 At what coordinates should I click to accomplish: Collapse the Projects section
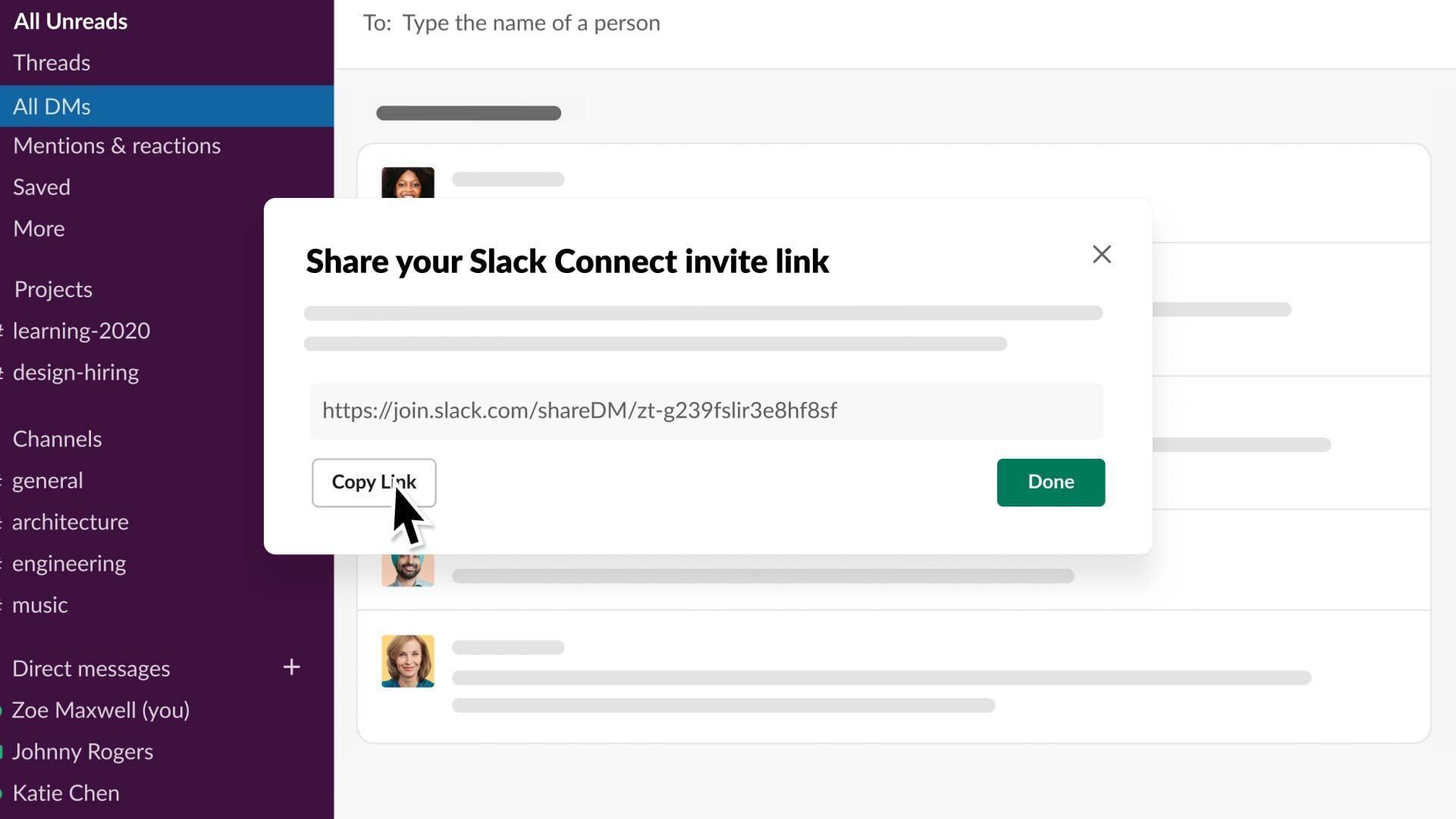(x=52, y=289)
